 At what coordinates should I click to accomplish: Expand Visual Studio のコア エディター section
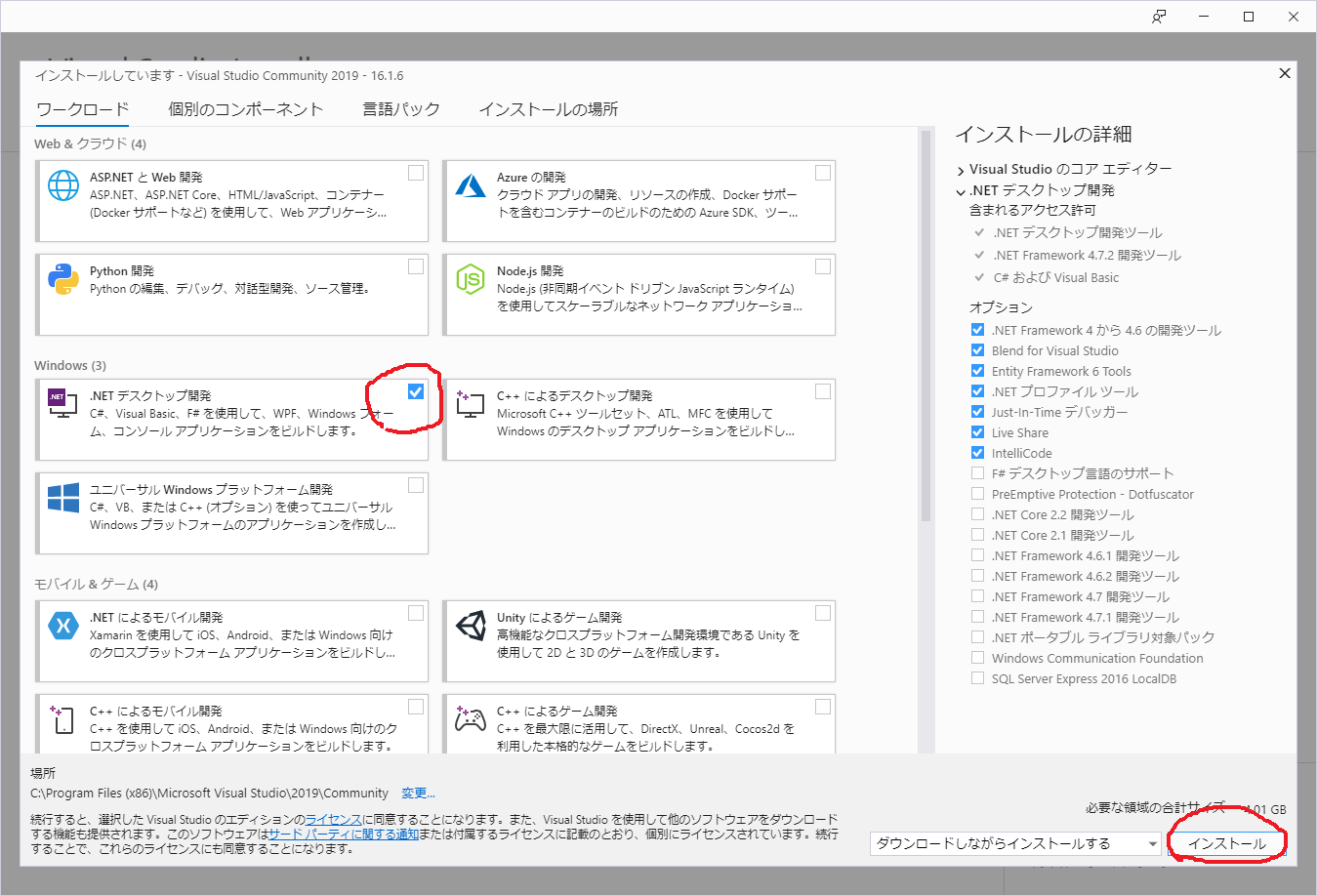click(961, 170)
